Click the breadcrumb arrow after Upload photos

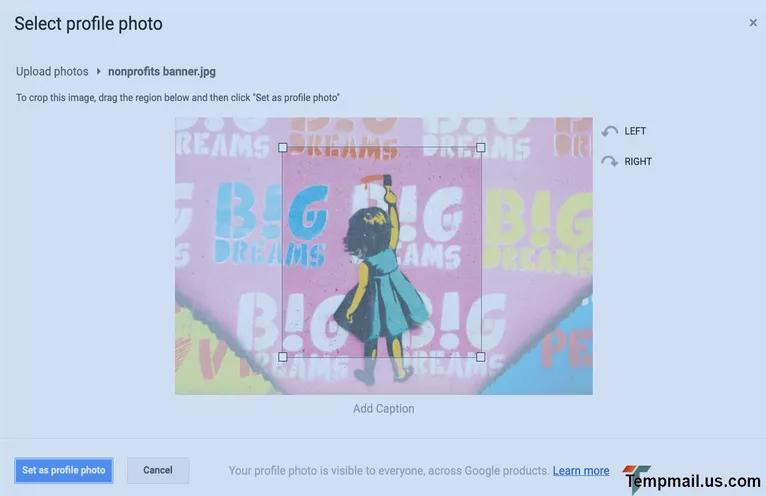[98, 71]
